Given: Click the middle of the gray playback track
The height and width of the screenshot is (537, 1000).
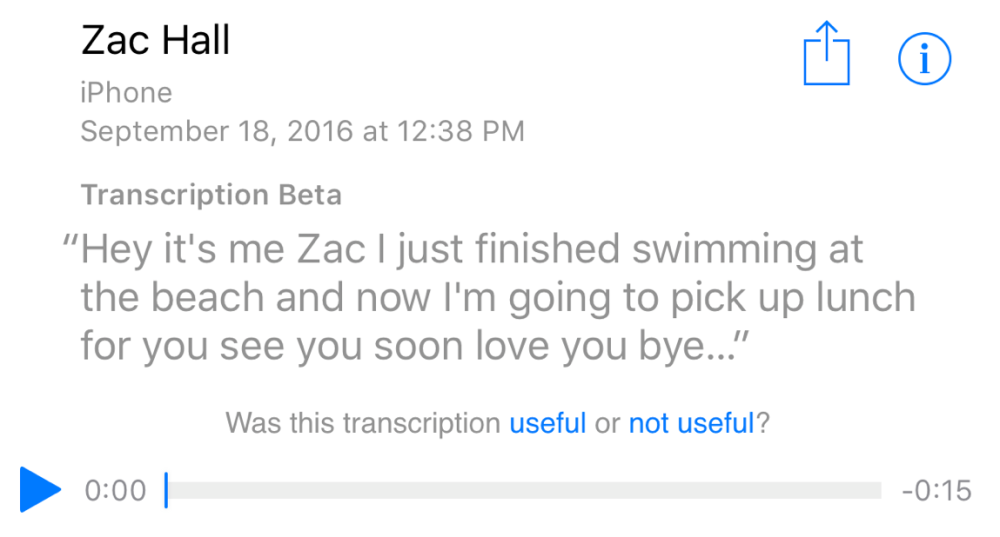Looking at the screenshot, I should click(x=524, y=490).
